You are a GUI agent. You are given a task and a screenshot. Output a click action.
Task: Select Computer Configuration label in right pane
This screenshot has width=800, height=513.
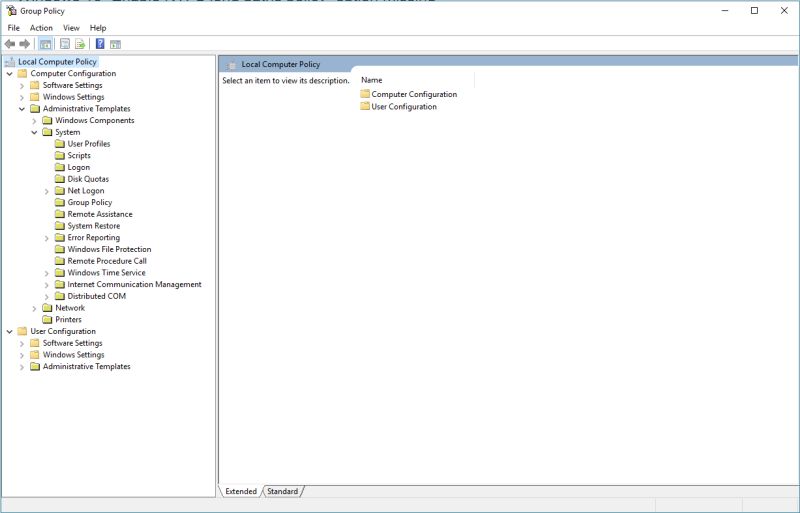click(x=414, y=94)
